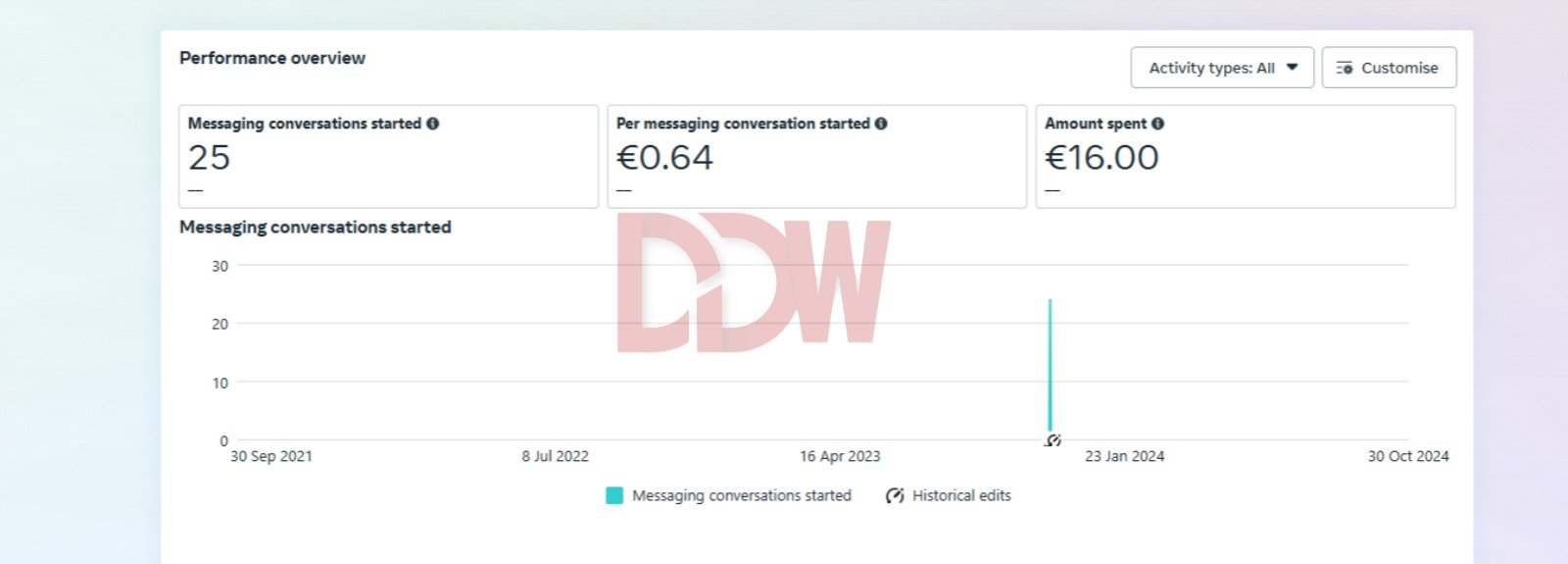Click the teal legend swatch

tap(614, 495)
